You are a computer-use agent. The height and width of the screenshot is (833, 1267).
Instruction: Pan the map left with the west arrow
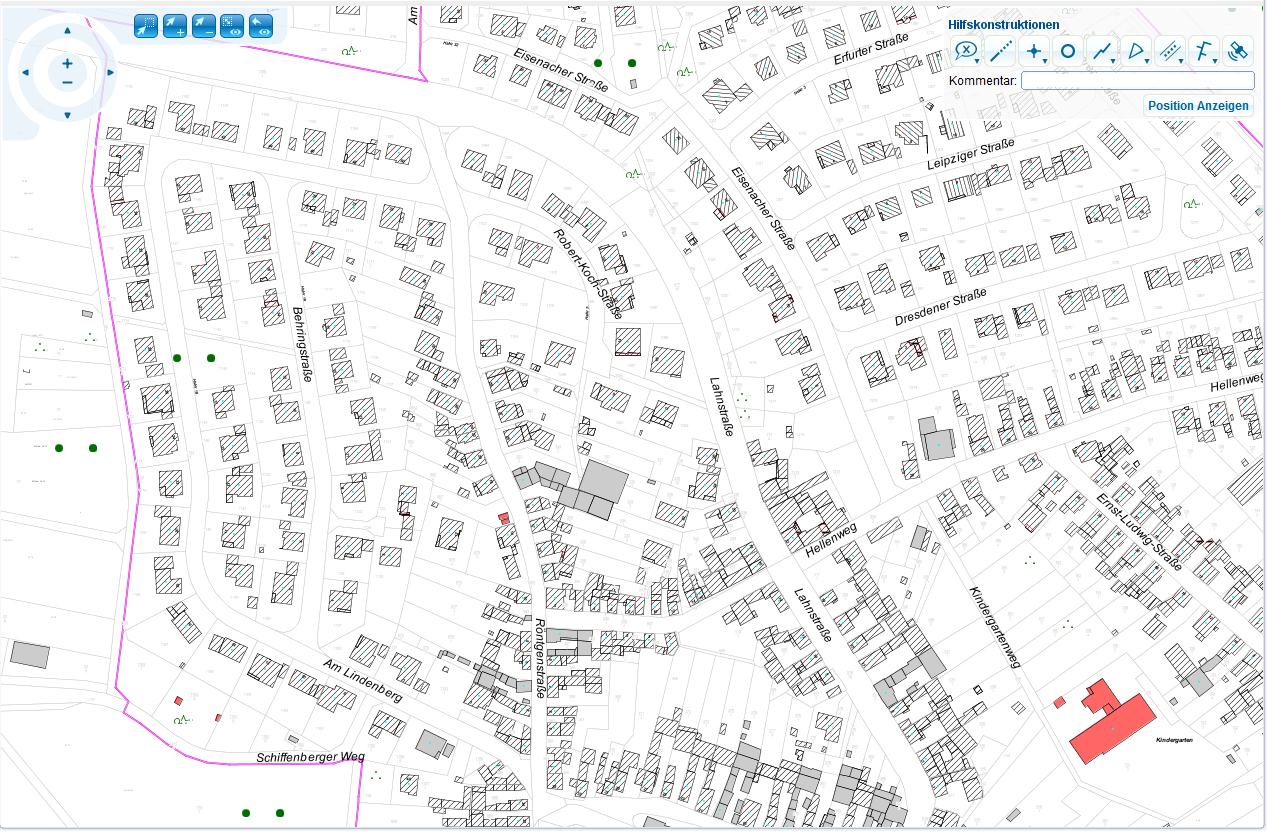[25, 72]
